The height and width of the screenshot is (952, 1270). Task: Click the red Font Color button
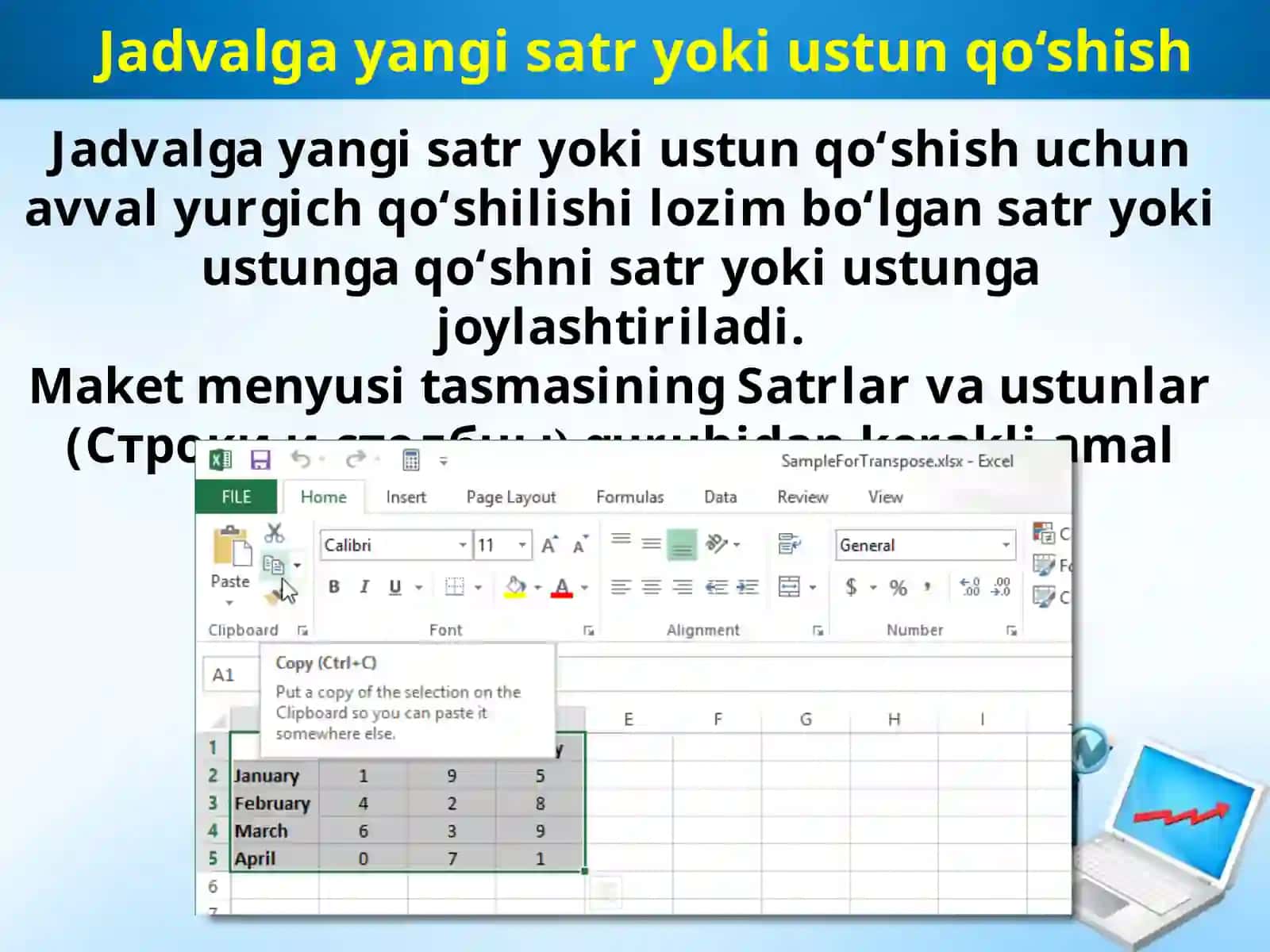point(562,587)
